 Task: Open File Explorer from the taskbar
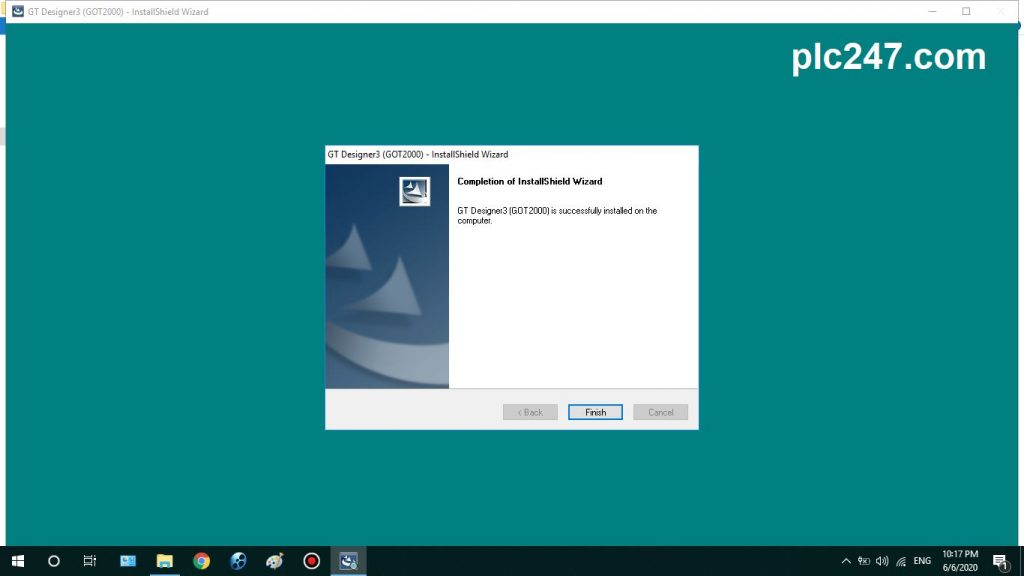click(x=165, y=561)
